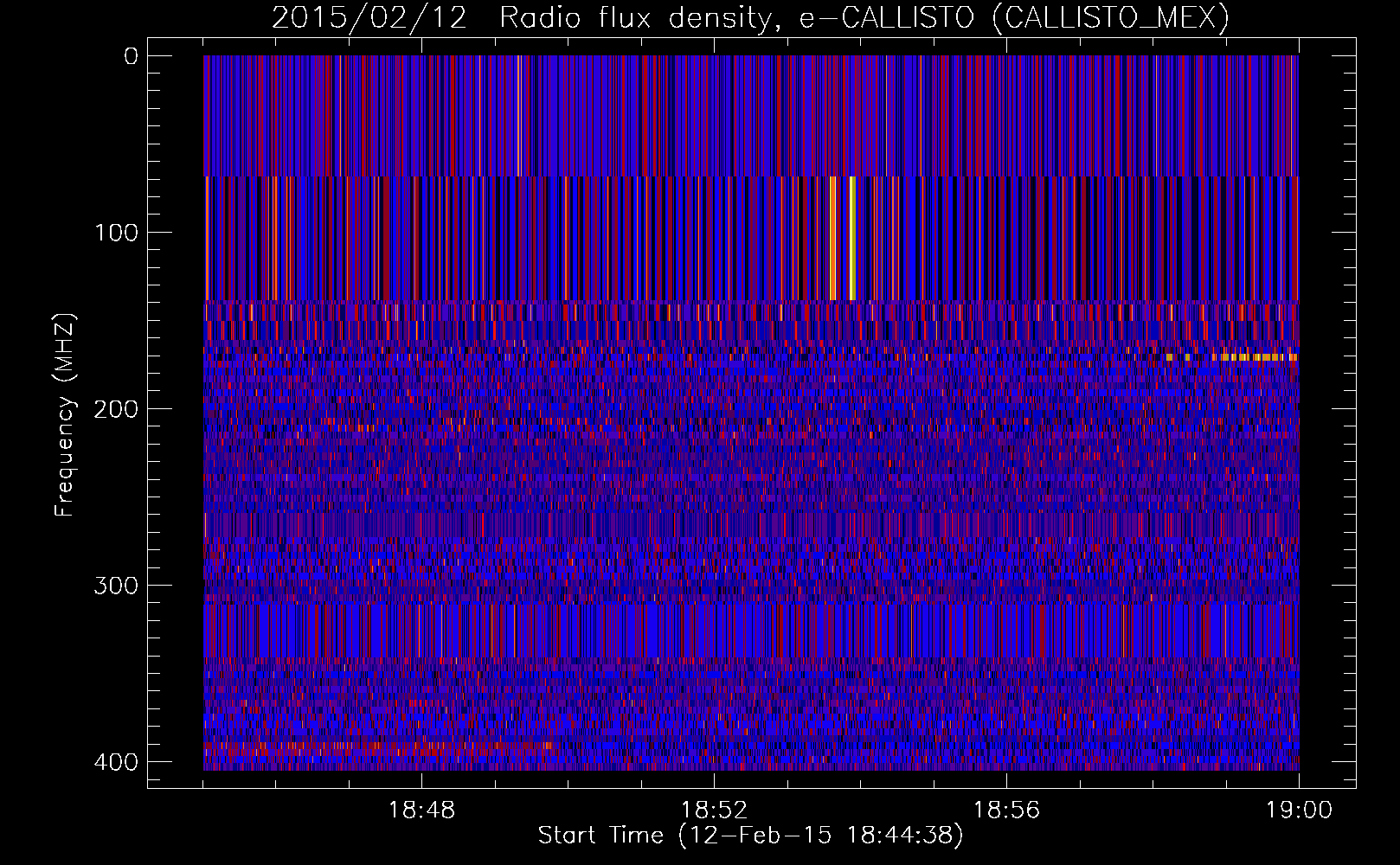Image resolution: width=1400 pixels, height=865 pixels.
Task: Click the 'Frequency (MHZ)' y-axis title
Action: click(65, 414)
